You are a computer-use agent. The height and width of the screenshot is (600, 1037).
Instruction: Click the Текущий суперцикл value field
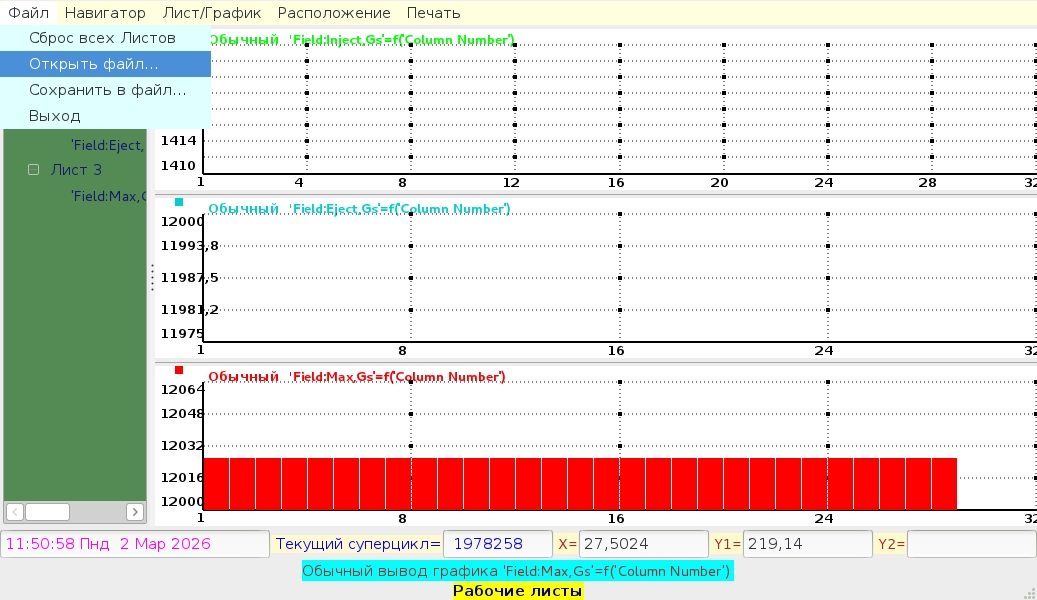pos(497,544)
